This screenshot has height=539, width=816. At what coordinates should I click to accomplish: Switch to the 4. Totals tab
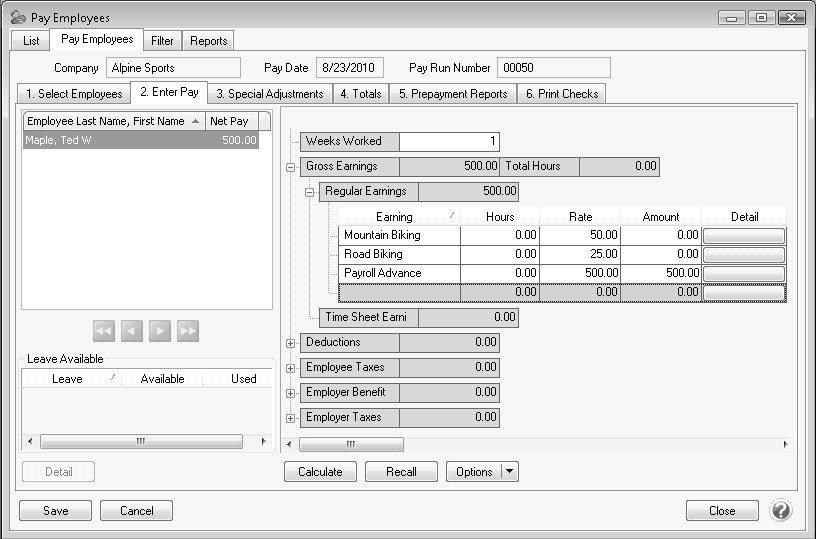pos(359,94)
